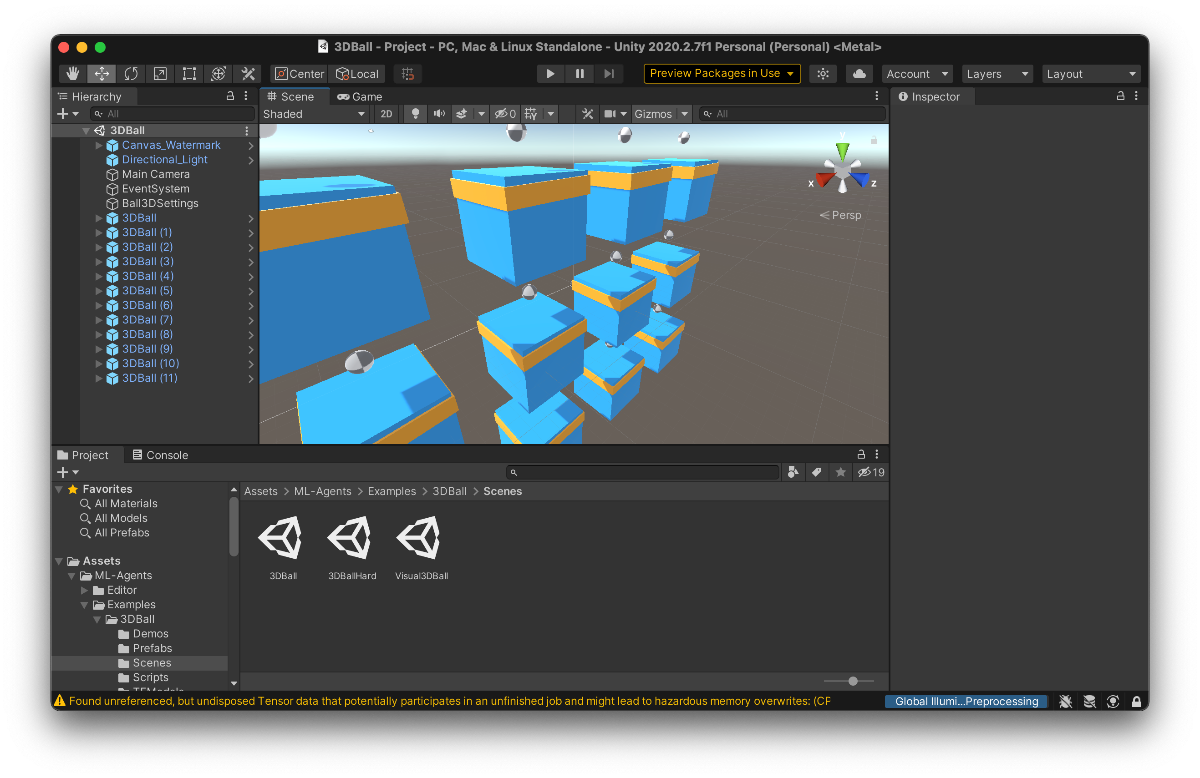
Task: Open Scene view component tools wrench
Action: (588, 114)
